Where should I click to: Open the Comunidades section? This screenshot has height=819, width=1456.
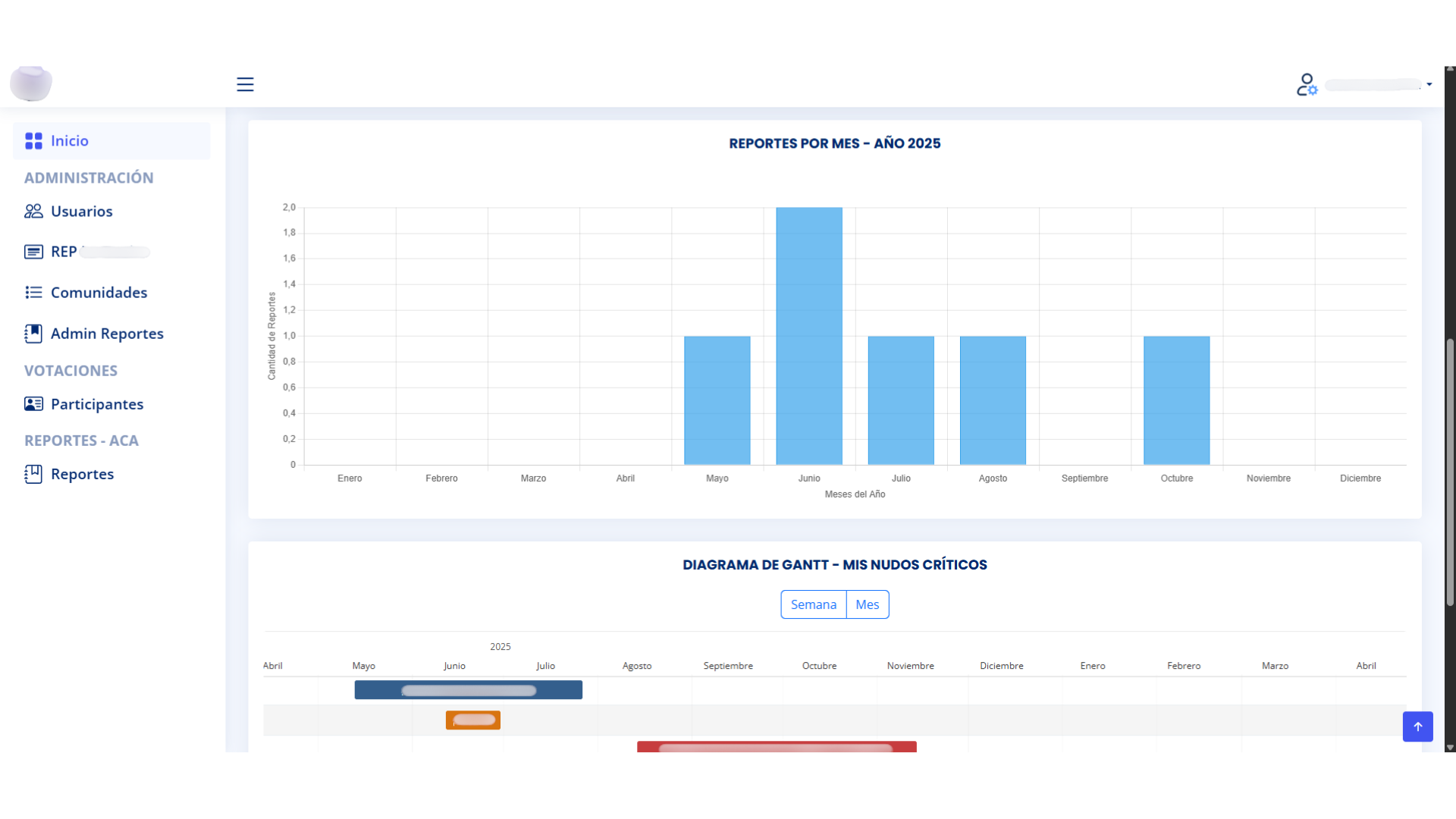99,293
